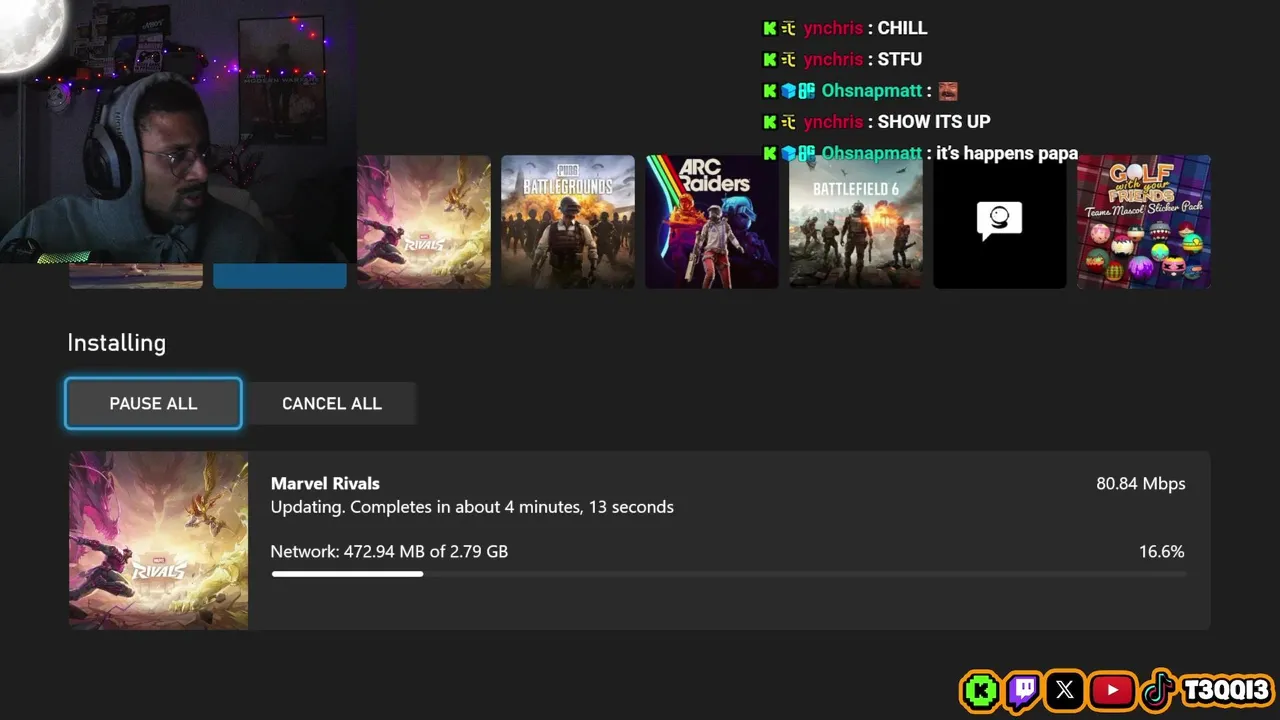Screen dimensions: 1280x720
Task: Click the Installing section heading
Action: 116,343
